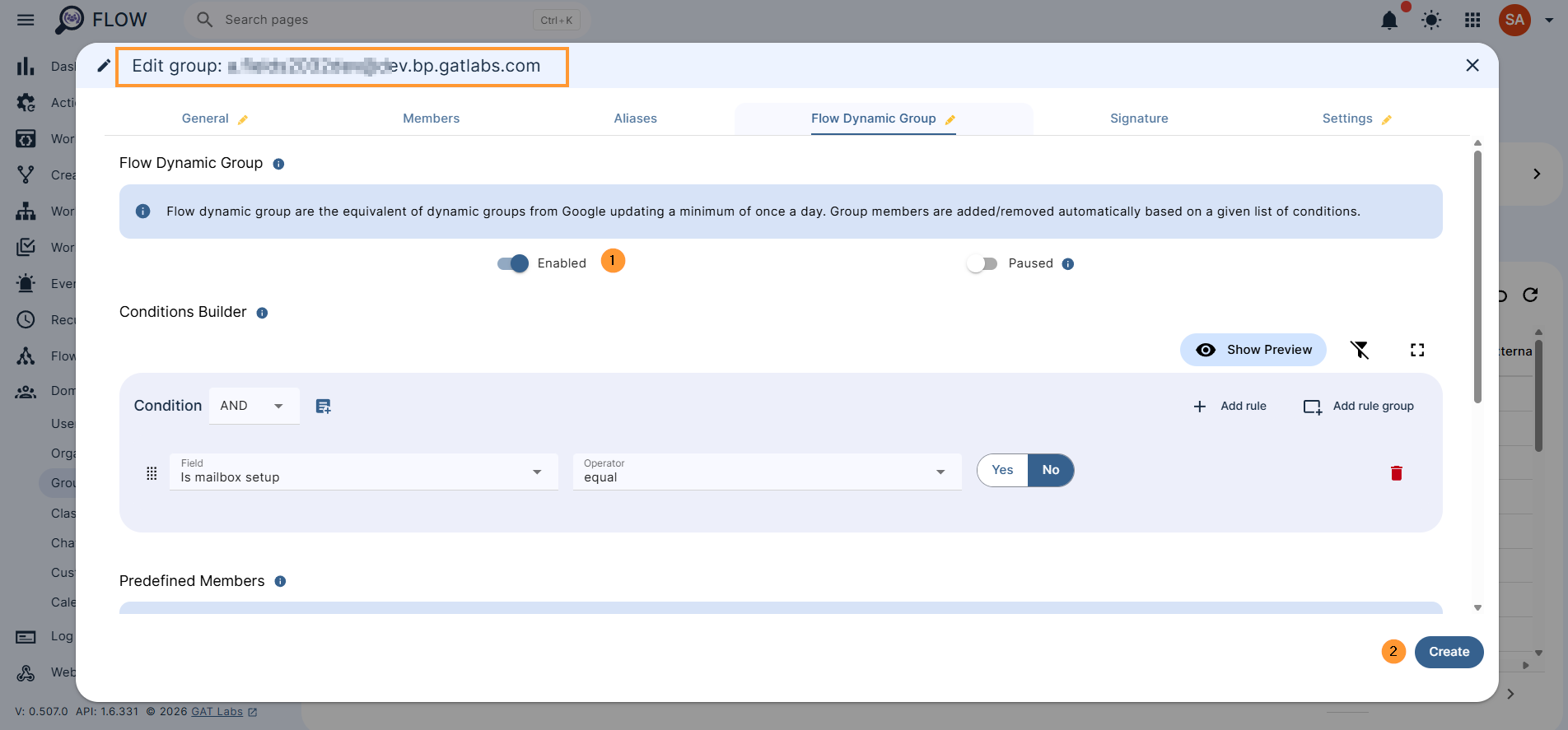This screenshot has width=1568, height=730.
Task: Click the refresh icon behind the dialog
Action: (1530, 295)
